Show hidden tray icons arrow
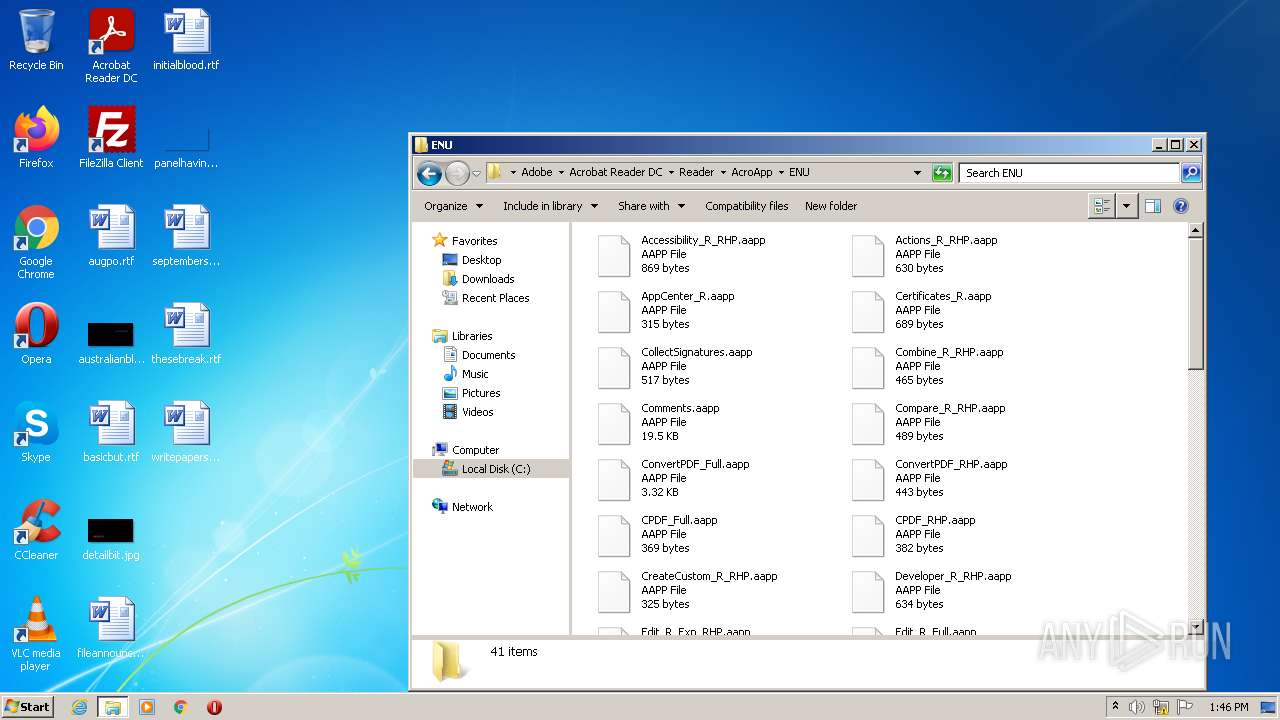The width and height of the screenshot is (1280, 720). tap(1115, 707)
